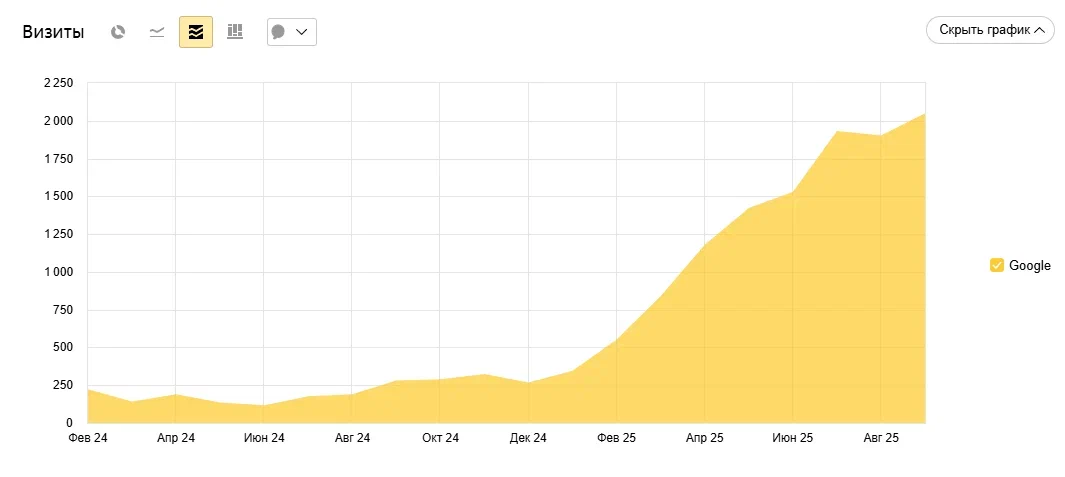Click the "Окт 24" x-axis label
Screen dimensions: 1065x477
point(440,438)
